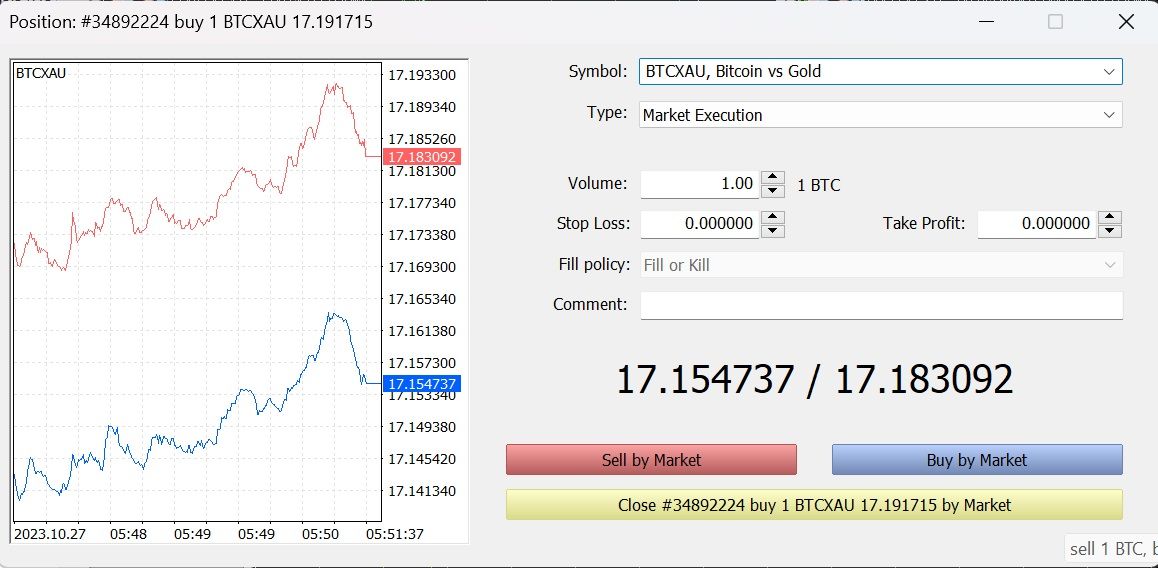Increase Take Profit with up arrow
This screenshot has height=568, width=1158.
(1109, 217)
